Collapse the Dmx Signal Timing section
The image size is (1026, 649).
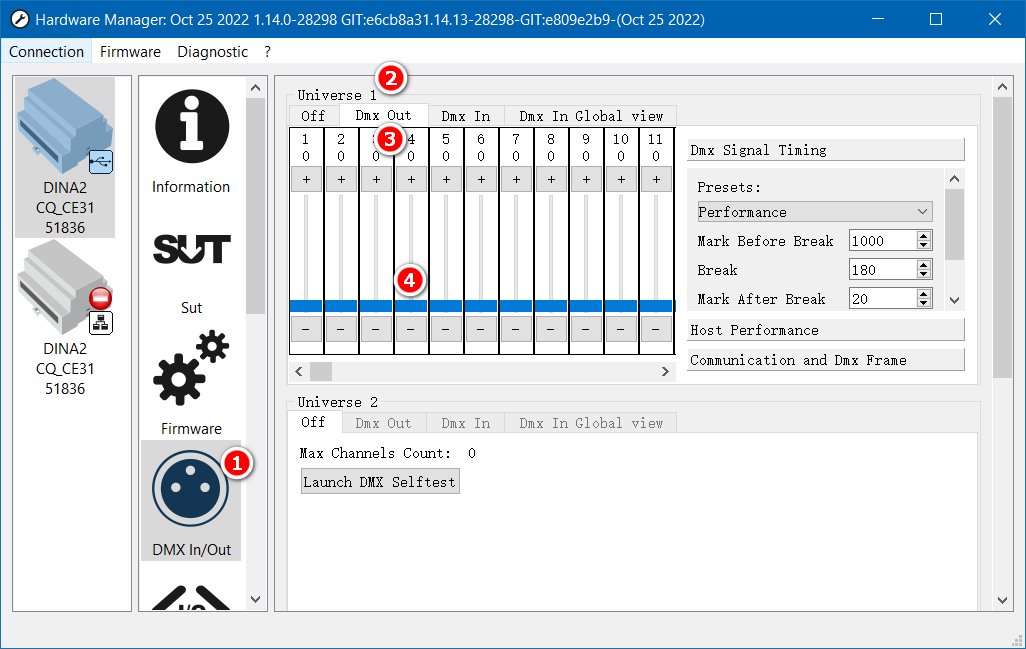[825, 150]
